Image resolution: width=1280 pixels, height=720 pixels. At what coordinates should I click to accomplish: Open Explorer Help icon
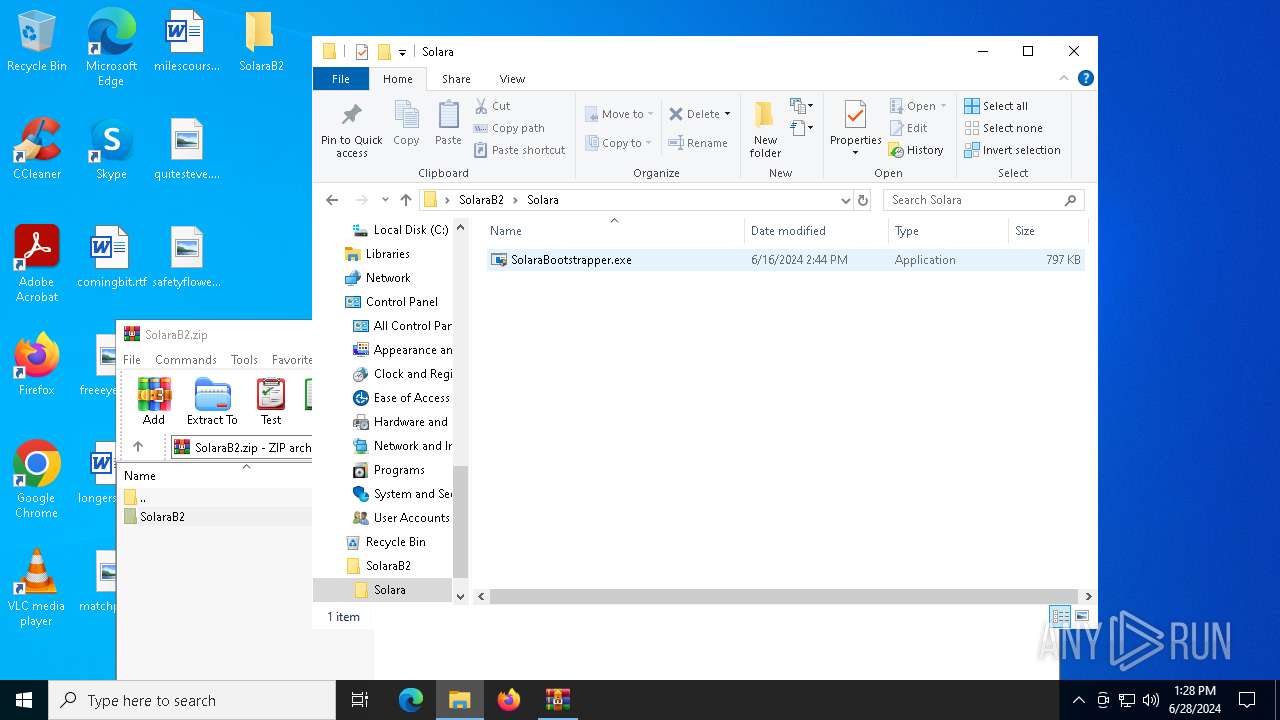pos(1086,78)
